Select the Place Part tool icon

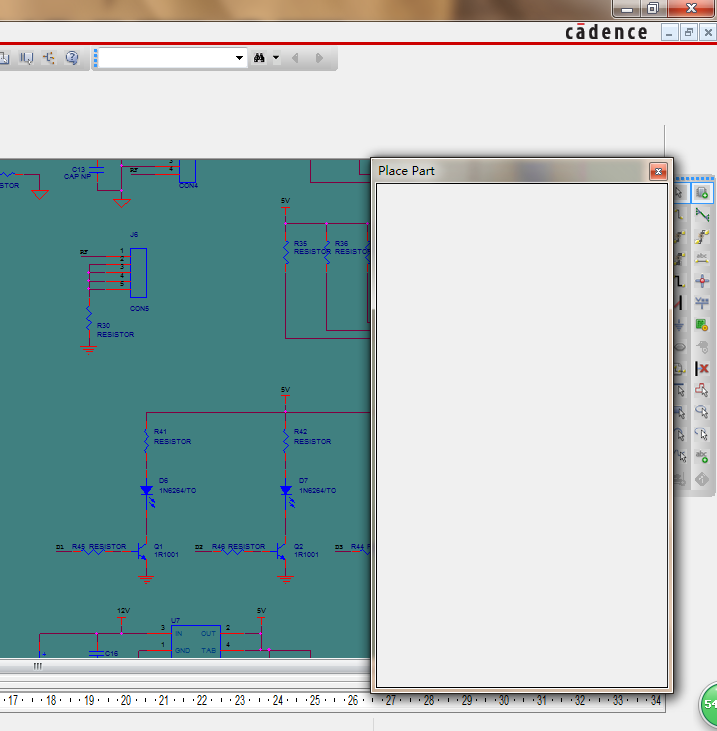coord(702,192)
